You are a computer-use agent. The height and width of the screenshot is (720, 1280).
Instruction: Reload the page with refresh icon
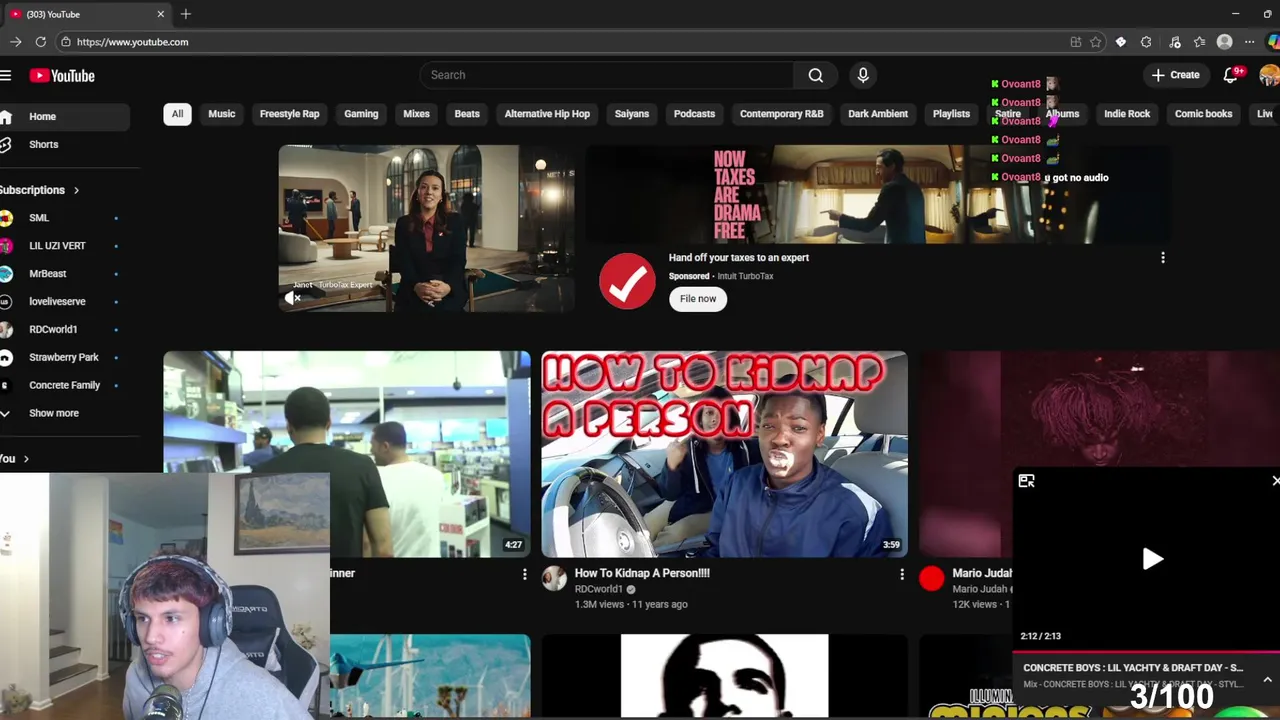point(40,42)
